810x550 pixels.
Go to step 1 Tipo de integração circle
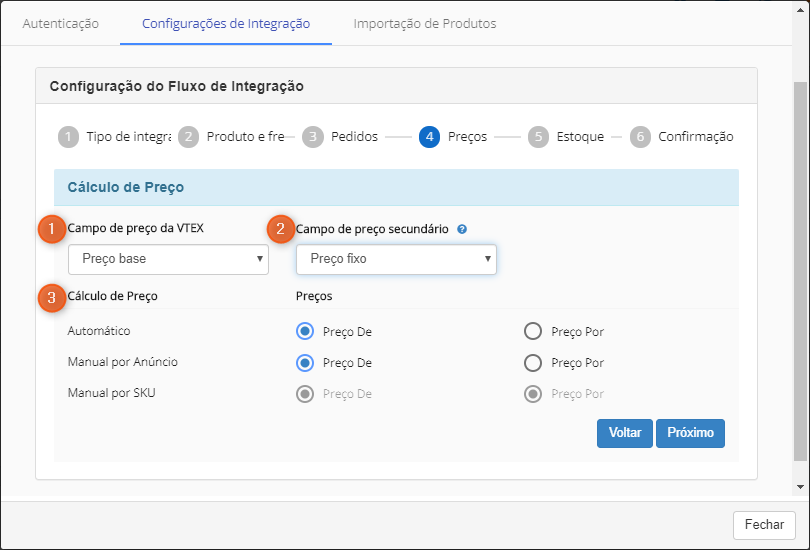pyautogui.click(x=68, y=137)
